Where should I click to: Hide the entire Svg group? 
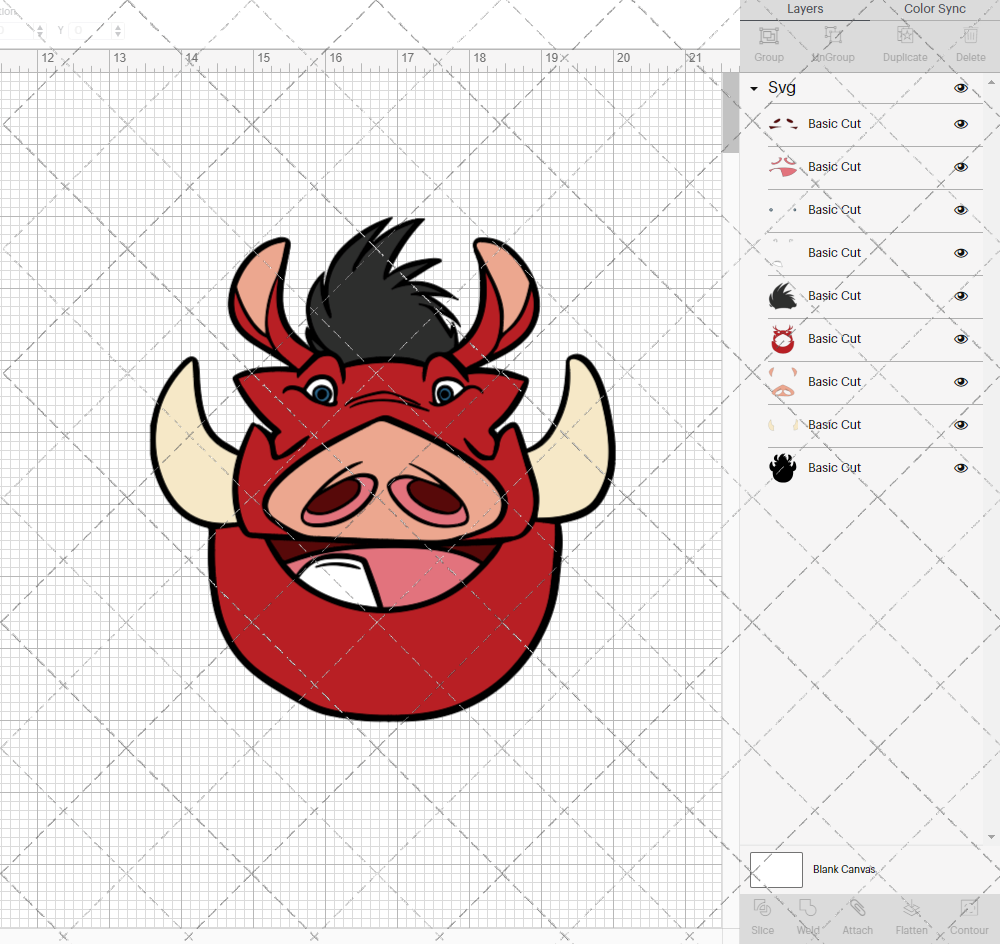pos(960,88)
